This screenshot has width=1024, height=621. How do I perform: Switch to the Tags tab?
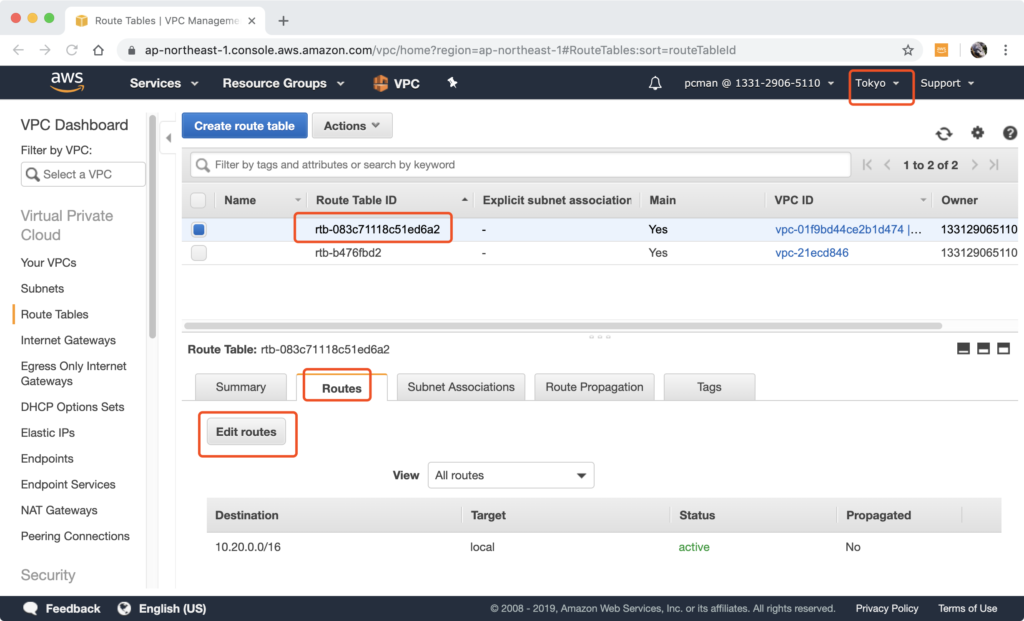(709, 387)
